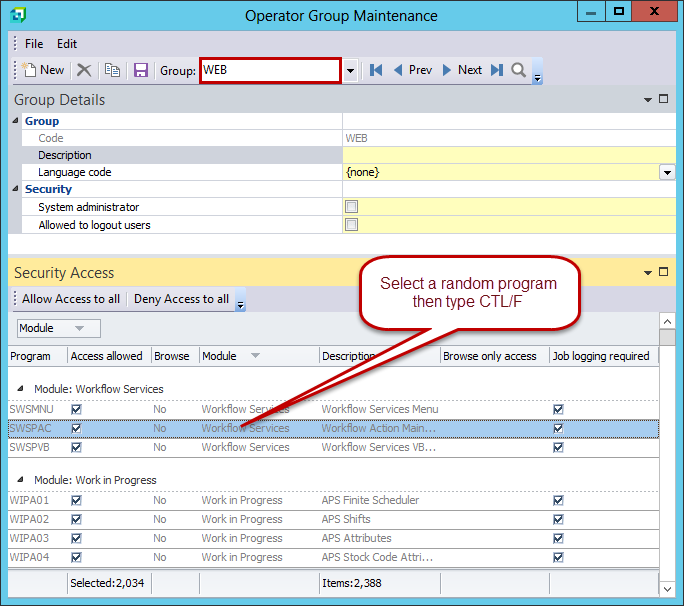Maximize the Group Details pane icon
The width and height of the screenshot is (684, 606).
pyautogui.click(x=663, y=99)
